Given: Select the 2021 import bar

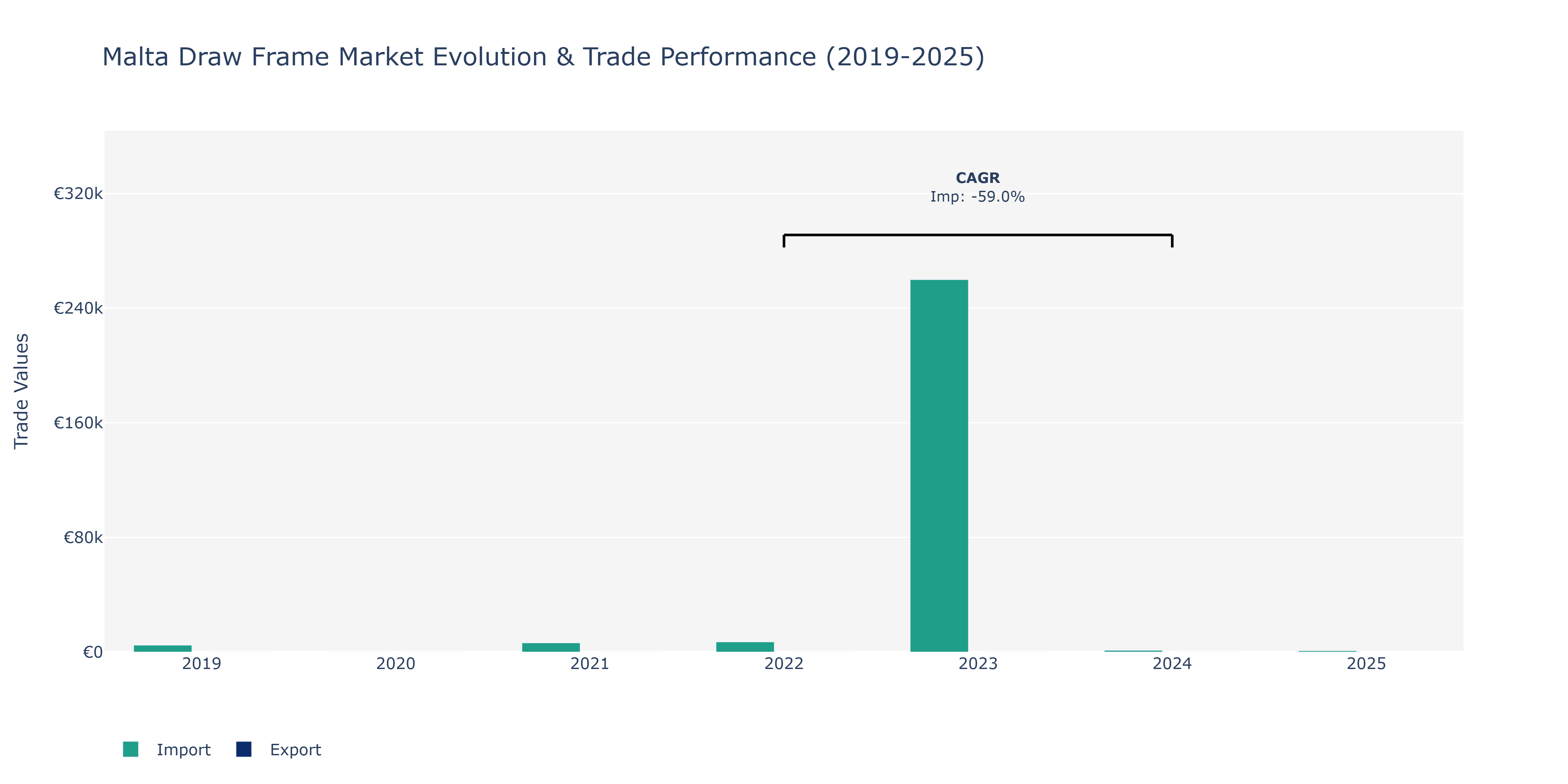Looking at the screenshot, I should click(x=551, y=647).
